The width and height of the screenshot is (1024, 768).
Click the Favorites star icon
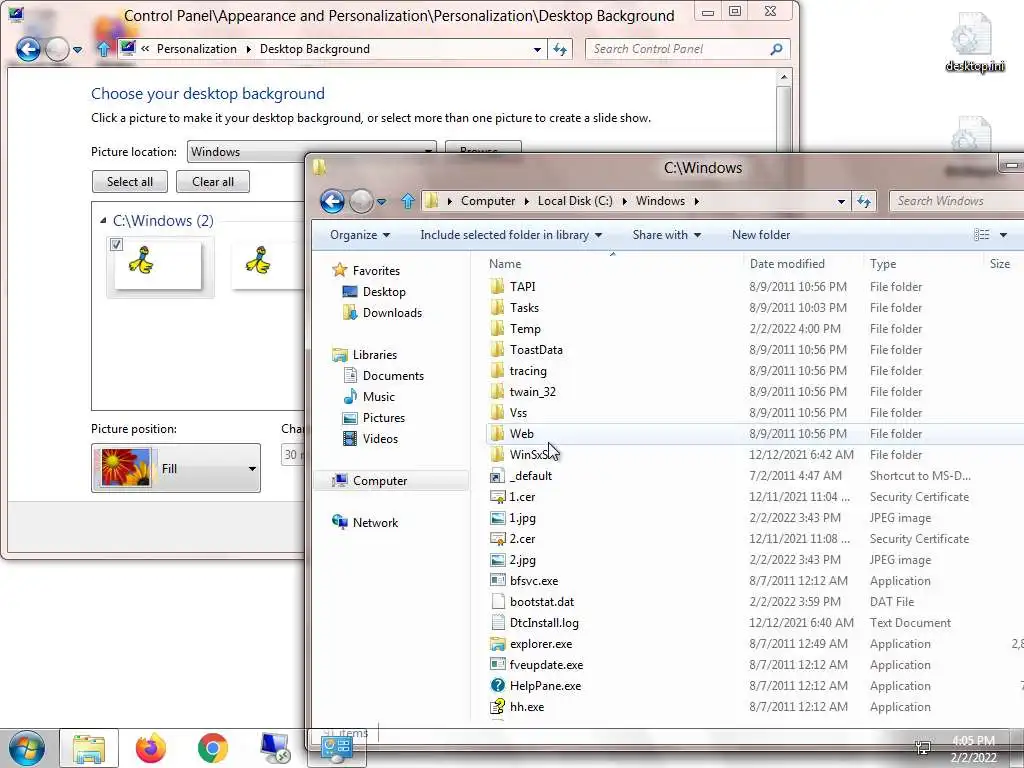[x=340, y=270]
